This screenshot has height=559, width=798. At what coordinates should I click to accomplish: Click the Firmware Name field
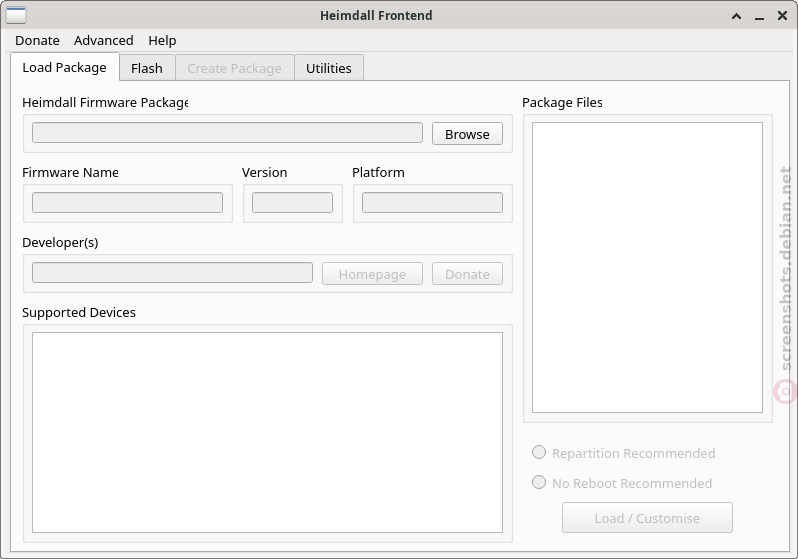[x=127, y=202]
